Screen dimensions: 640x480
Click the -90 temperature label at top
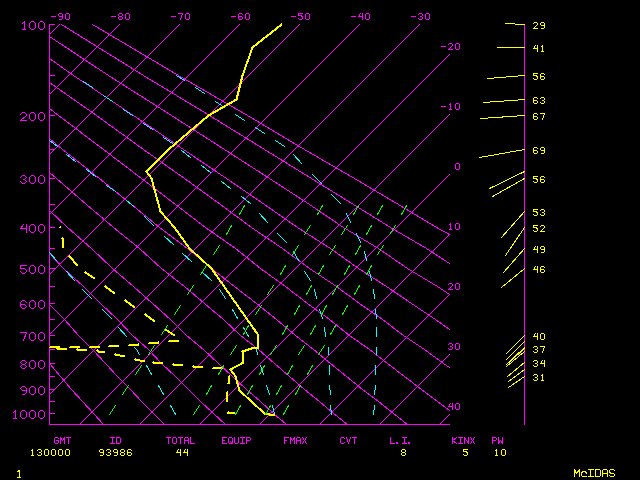point(60,17)
